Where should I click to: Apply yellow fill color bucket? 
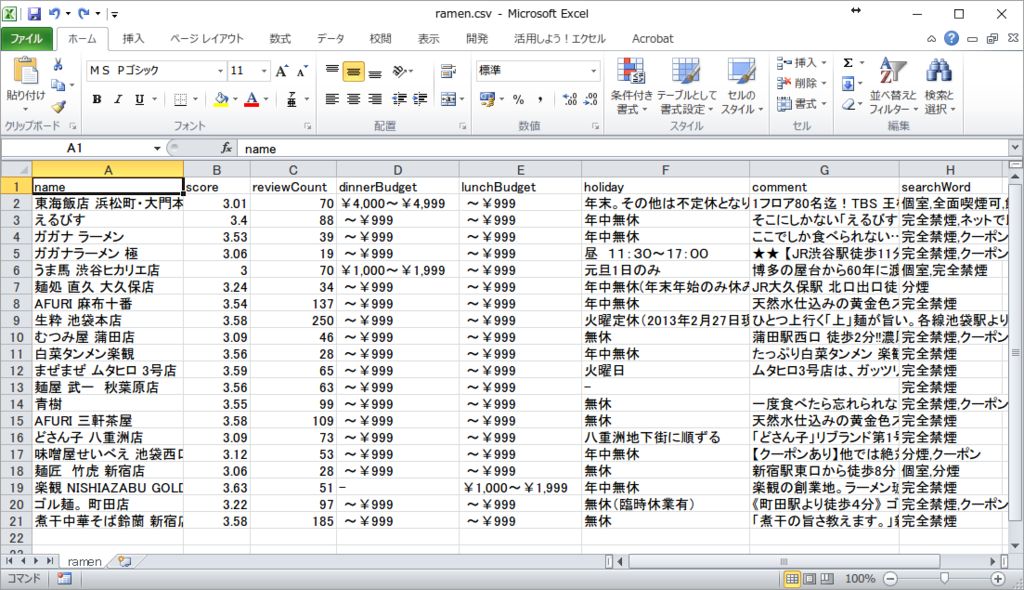coord(221,99)
